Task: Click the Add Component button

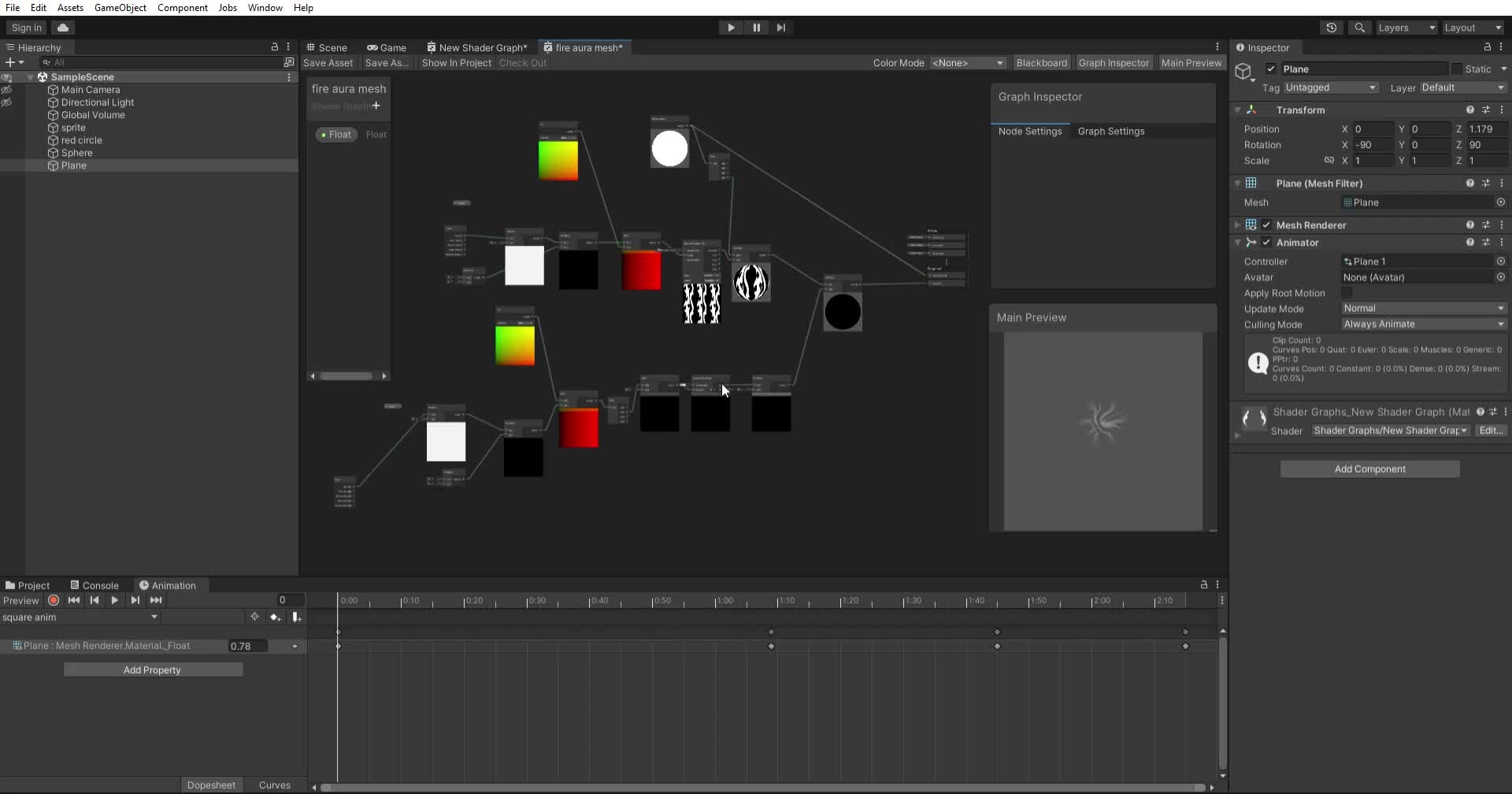Action: [x=1369, y=469]
